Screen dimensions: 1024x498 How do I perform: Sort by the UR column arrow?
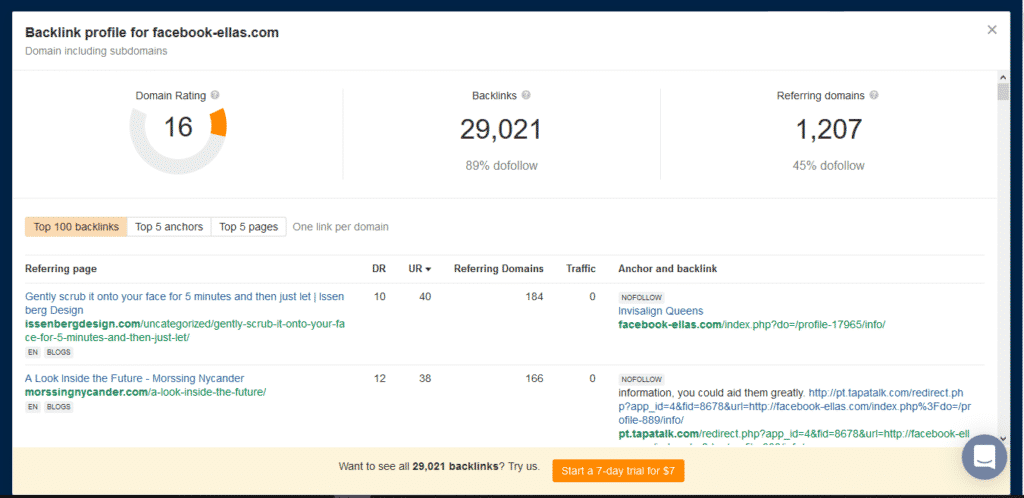coord(428,269)
